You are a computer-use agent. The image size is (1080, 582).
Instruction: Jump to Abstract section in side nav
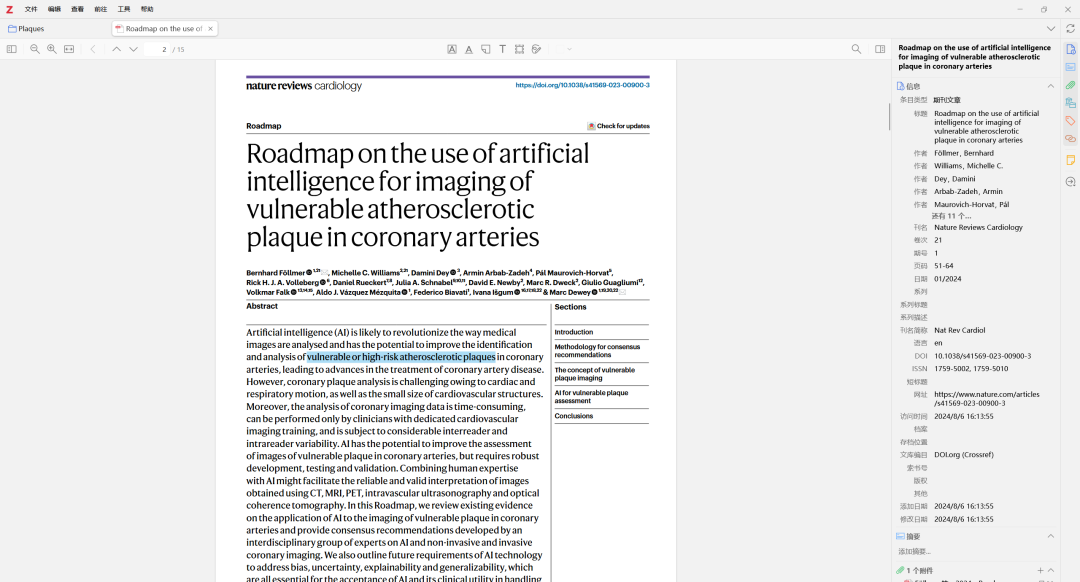1070,67
